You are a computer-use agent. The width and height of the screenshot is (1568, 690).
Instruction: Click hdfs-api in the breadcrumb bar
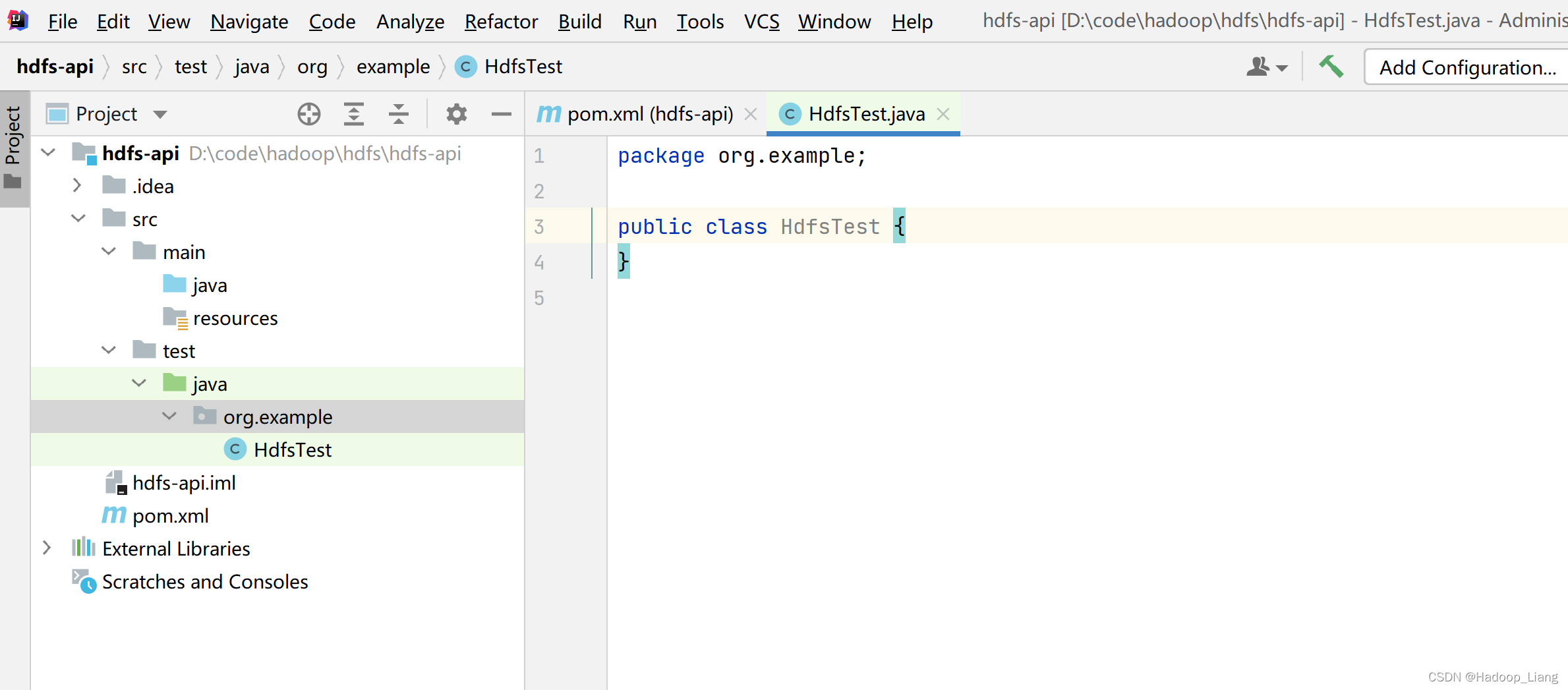click(55, 67)
